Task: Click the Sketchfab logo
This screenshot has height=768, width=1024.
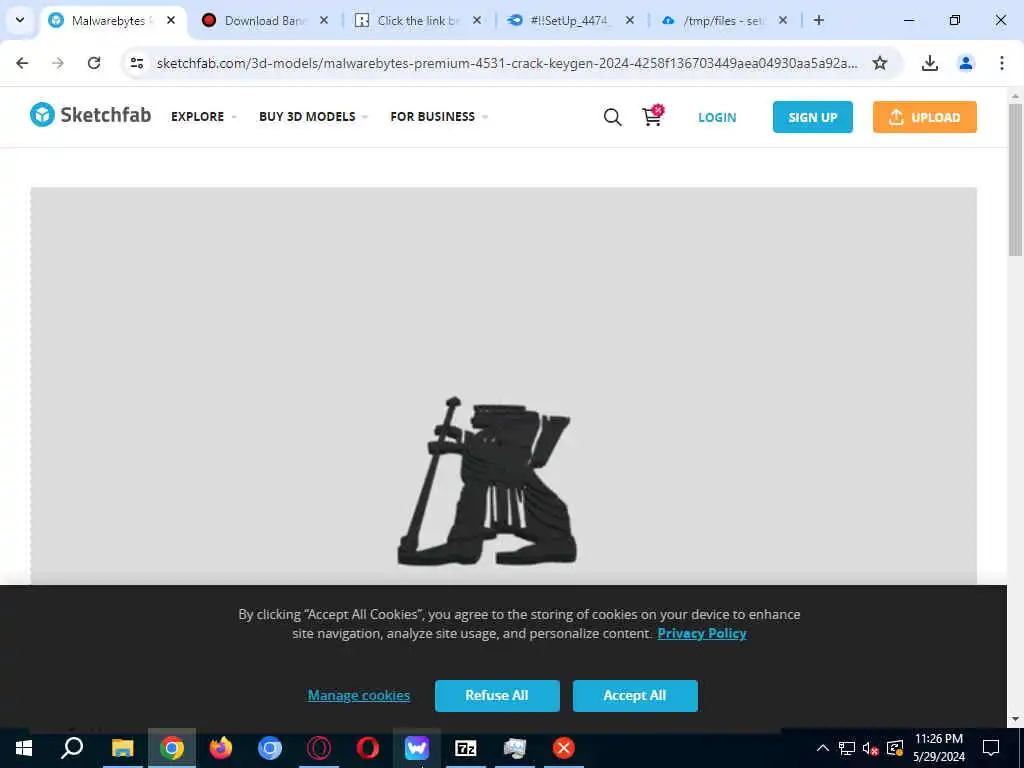Action: 90,115
